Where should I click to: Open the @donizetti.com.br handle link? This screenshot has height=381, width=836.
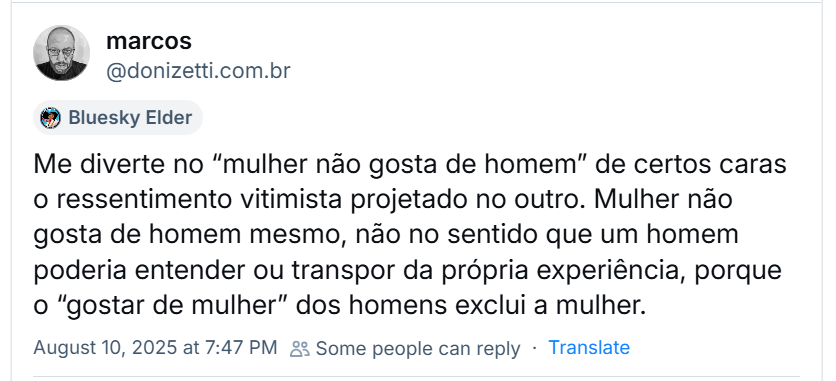point(198,71)
